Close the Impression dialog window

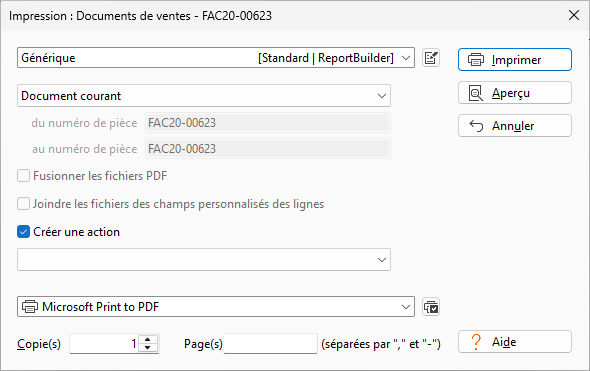click(574, 15)
